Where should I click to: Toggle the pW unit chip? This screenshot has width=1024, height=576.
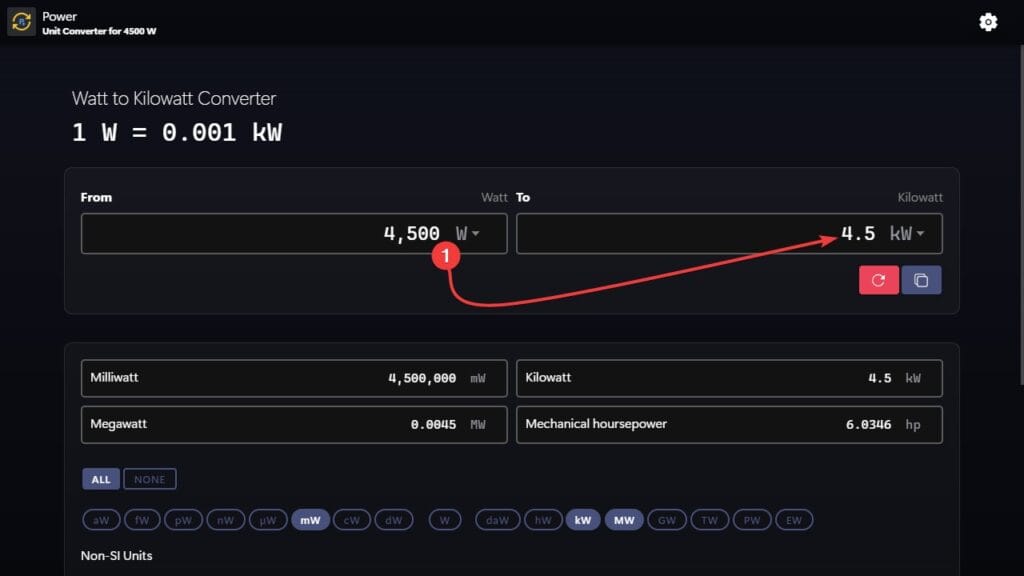(183, 520)
